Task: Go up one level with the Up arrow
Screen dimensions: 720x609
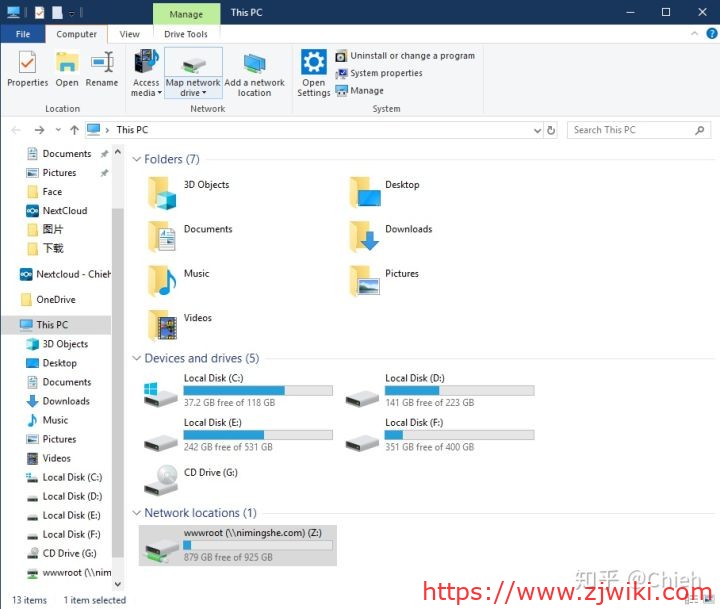Action: tap(74, 130)
